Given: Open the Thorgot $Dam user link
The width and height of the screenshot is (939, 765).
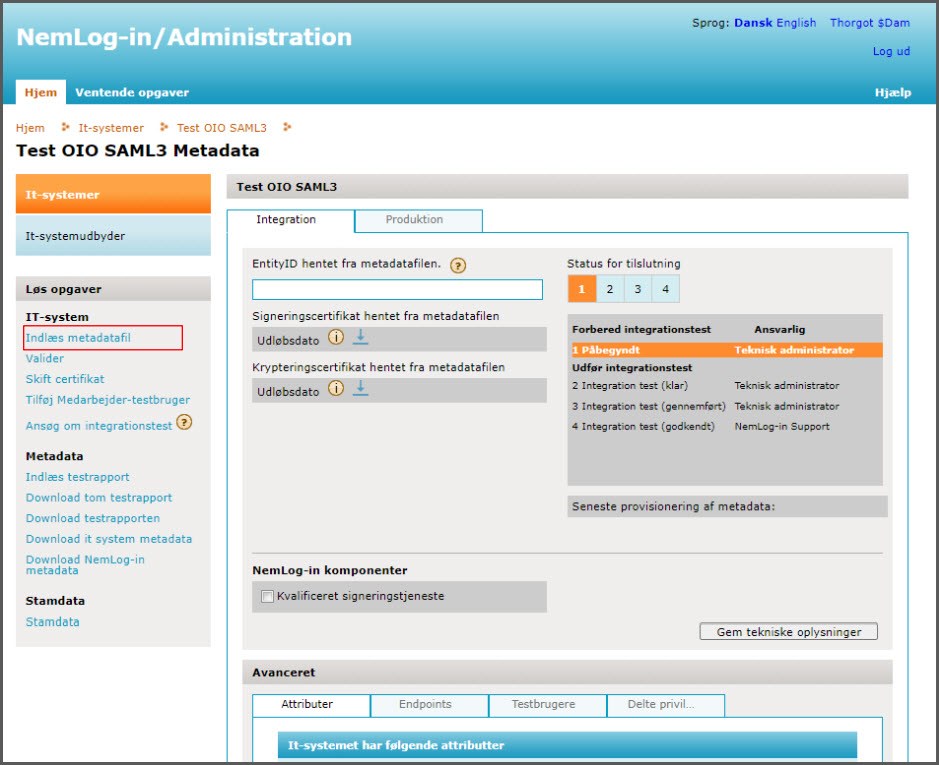Looking at the screenshot, I should [870, 23].
